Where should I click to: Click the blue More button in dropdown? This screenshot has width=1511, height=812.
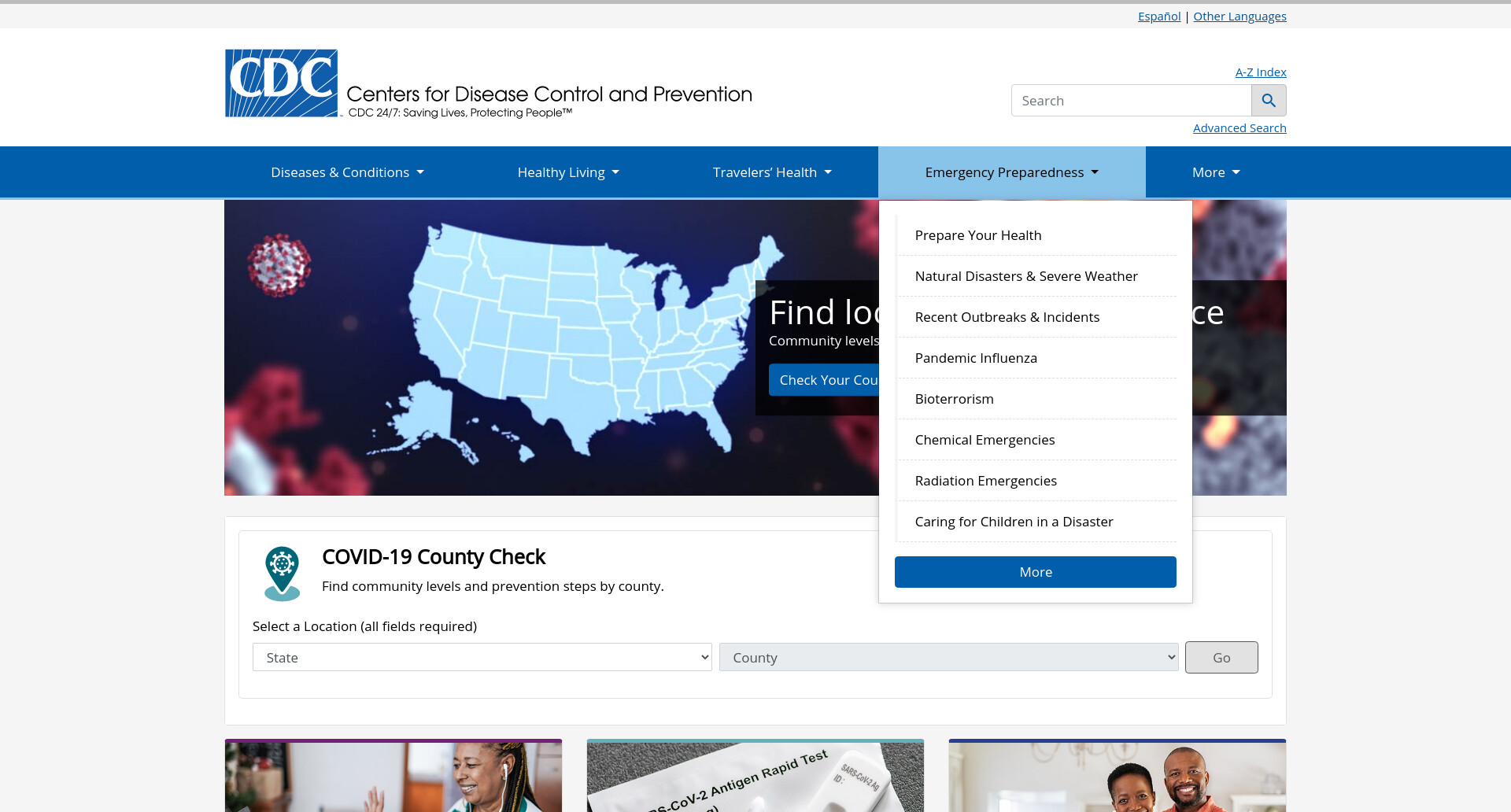coord(1036,572)
